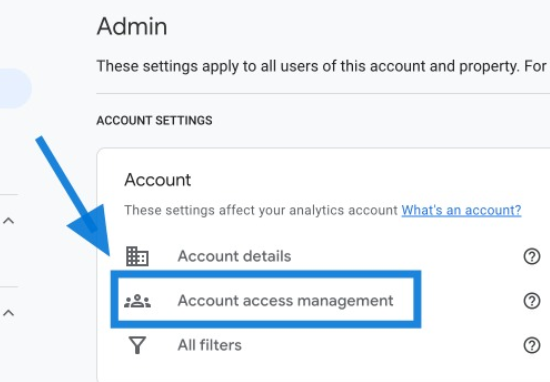Open the Account details label
The width and height of the screenshot is (550, 382).
[x=234, y=256]
